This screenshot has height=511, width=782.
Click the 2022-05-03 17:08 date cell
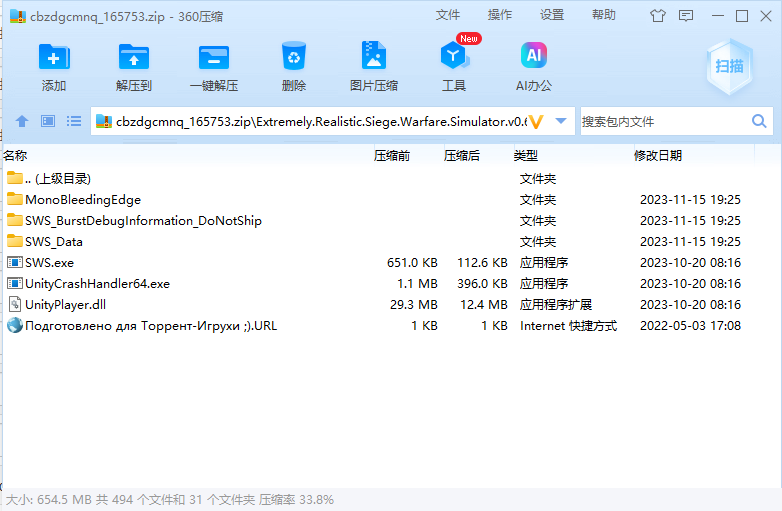click(690, 326)
